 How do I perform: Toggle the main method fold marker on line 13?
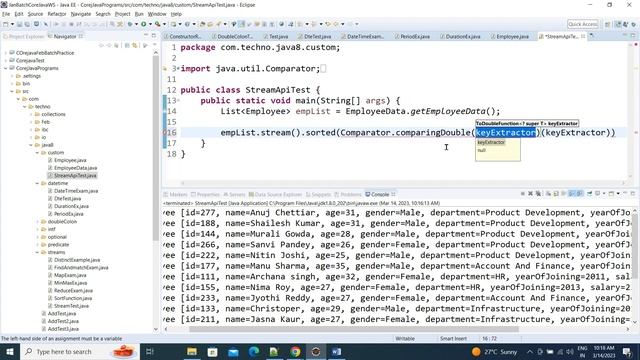(178, 100)
